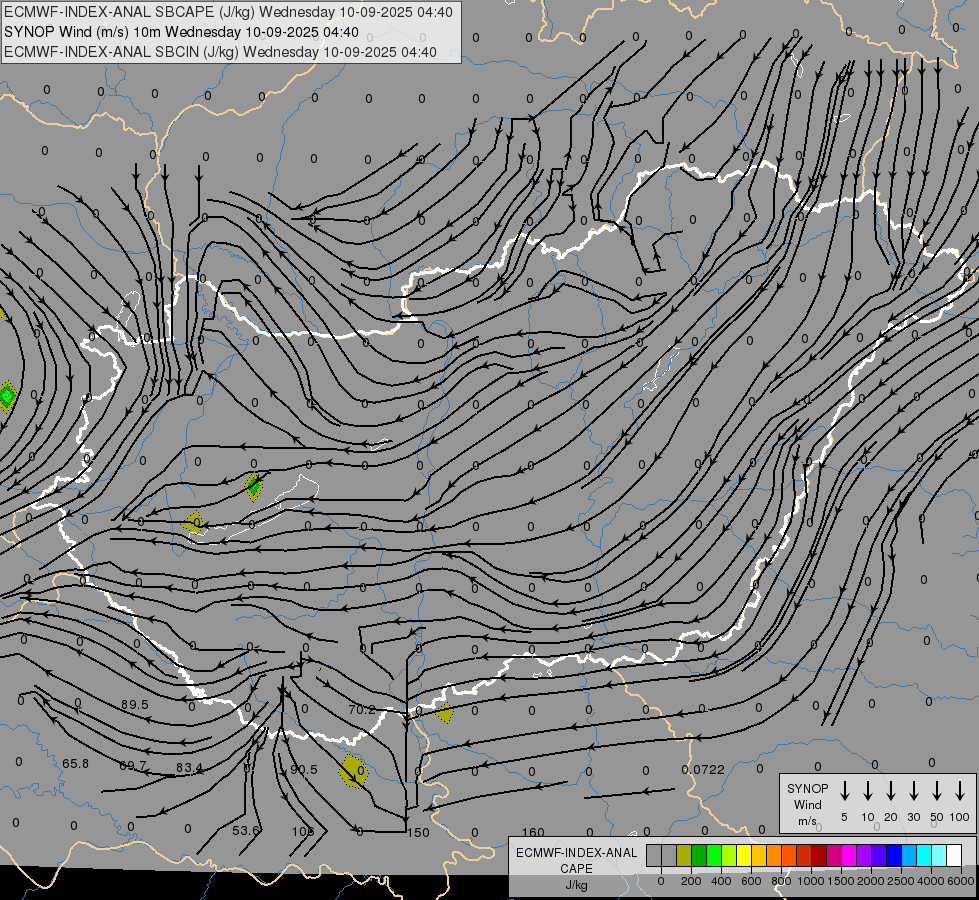Pick the yellow-green swatch after 400
Screen dimensions: 979x900
pos(729,855)
